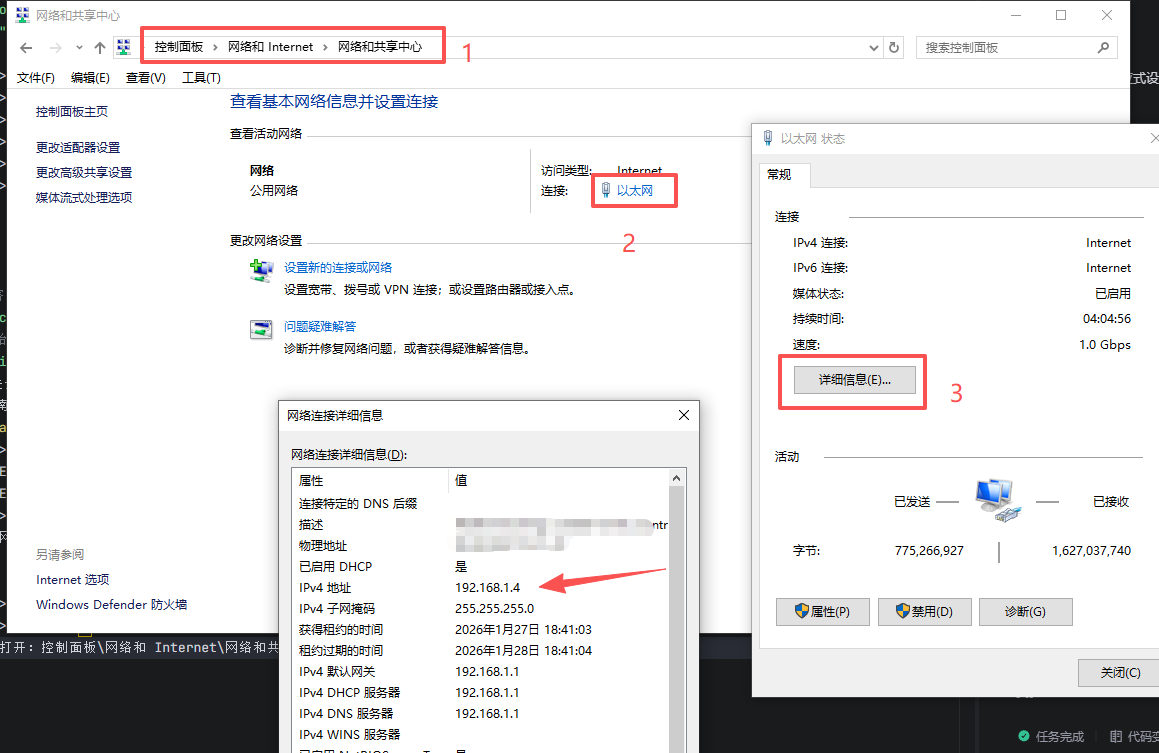Select 控制面板 in the breadcrumb
The width and height of the screenshot is (1159, 753).
coord(179,47)
